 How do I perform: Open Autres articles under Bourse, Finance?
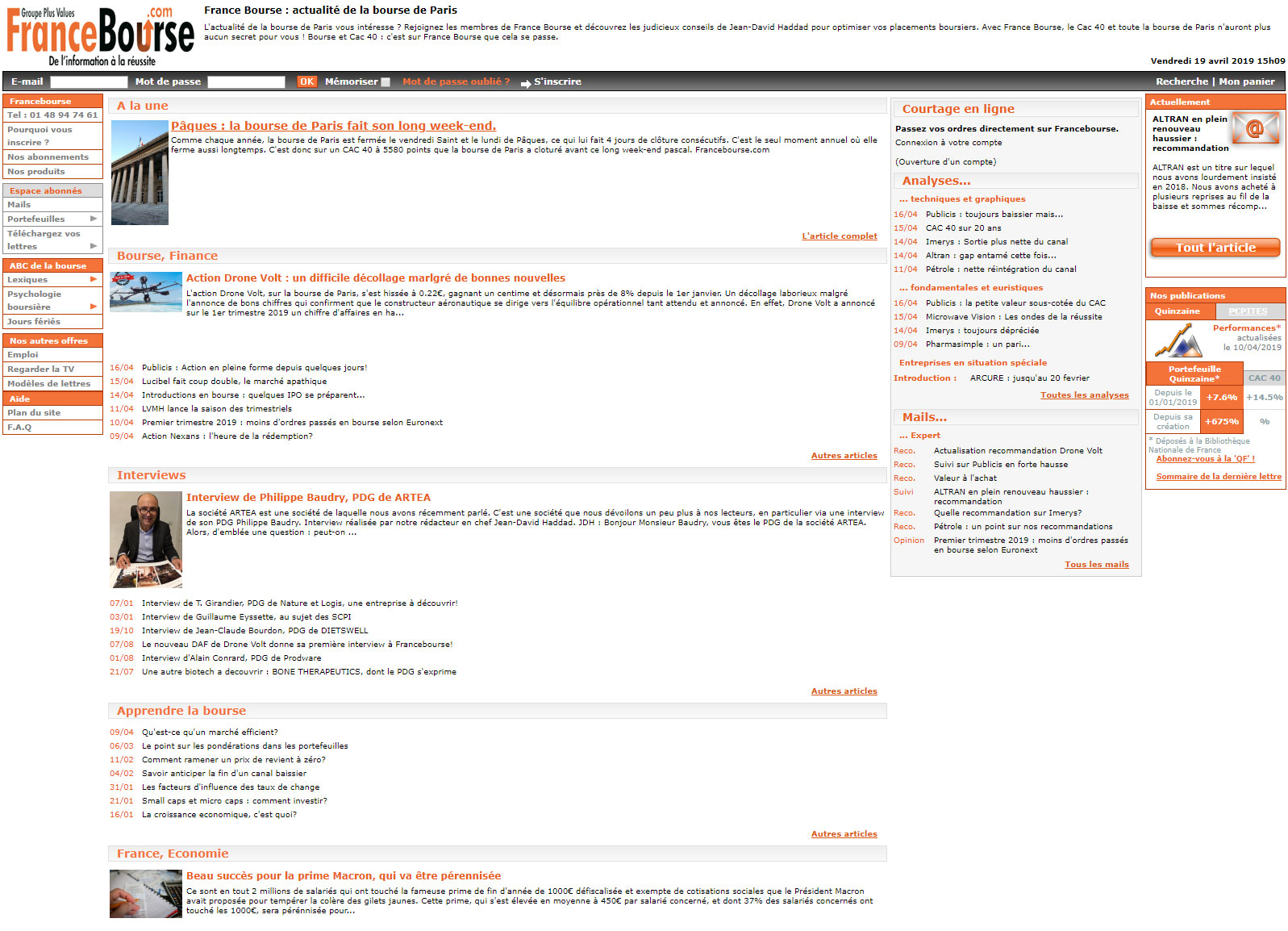(x=844, y=456)
